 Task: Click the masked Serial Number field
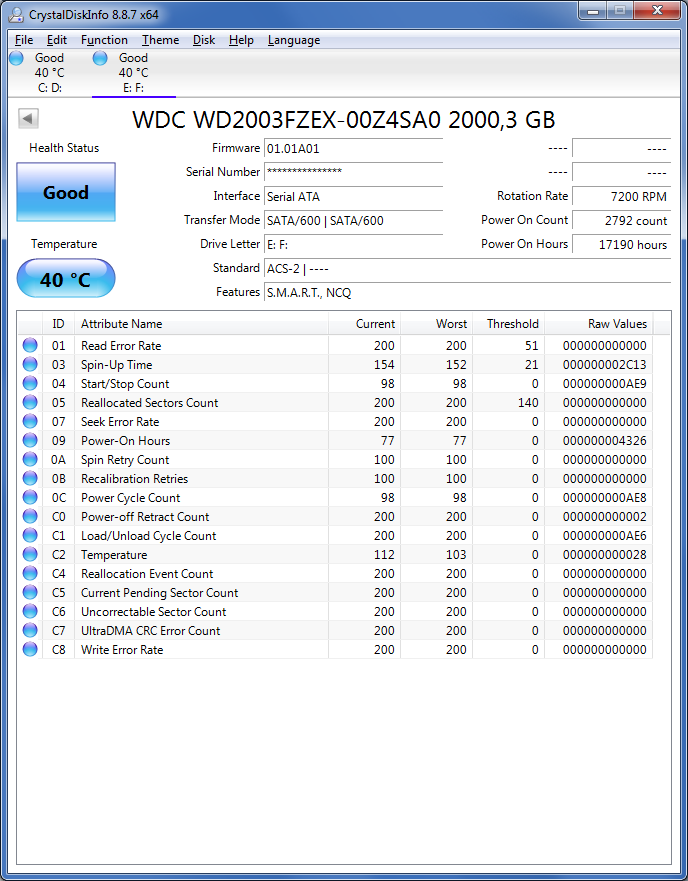pos(354,172)
